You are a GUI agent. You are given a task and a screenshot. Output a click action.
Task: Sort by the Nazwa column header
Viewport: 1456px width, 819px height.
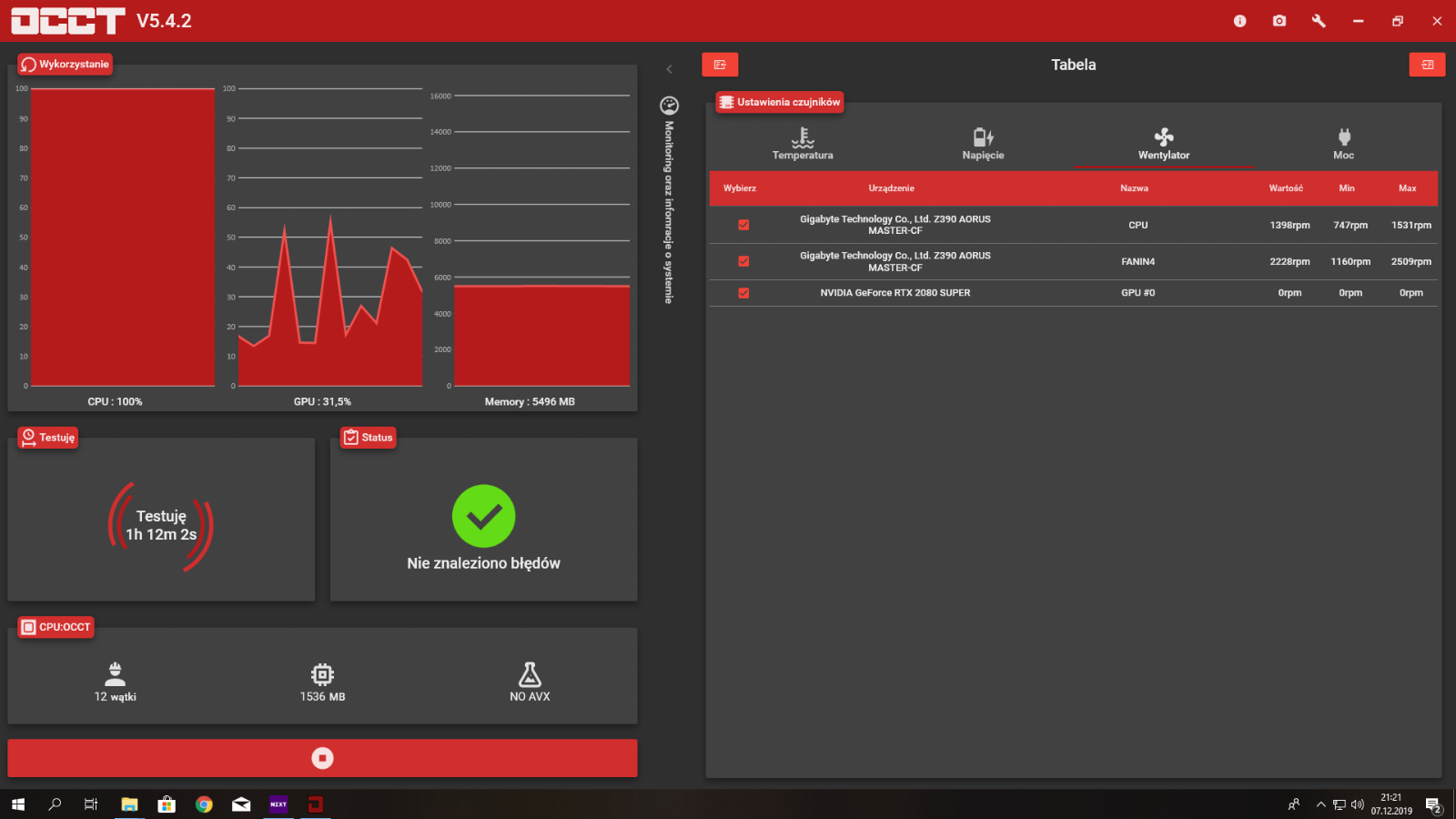click(x=1134, y=188)
